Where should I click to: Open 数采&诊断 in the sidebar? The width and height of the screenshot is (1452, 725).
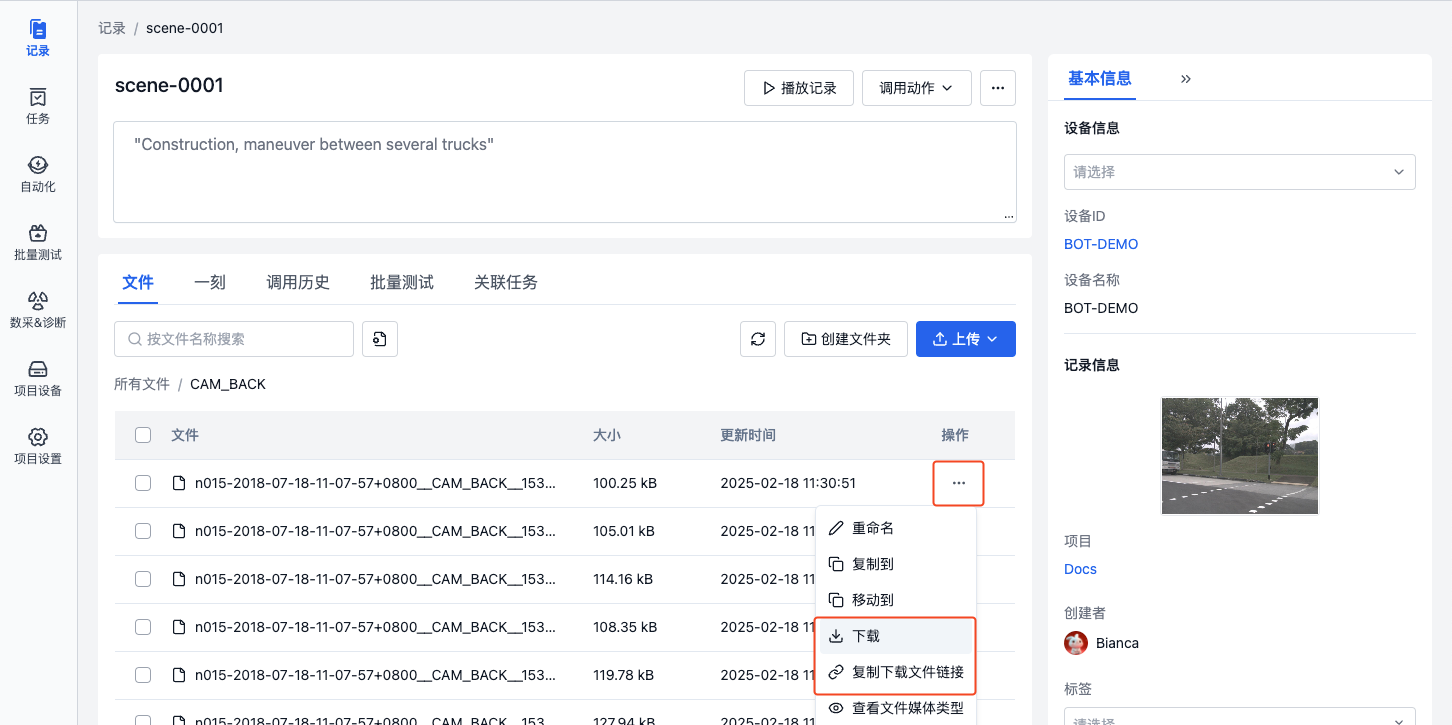(x=38, y=310)
